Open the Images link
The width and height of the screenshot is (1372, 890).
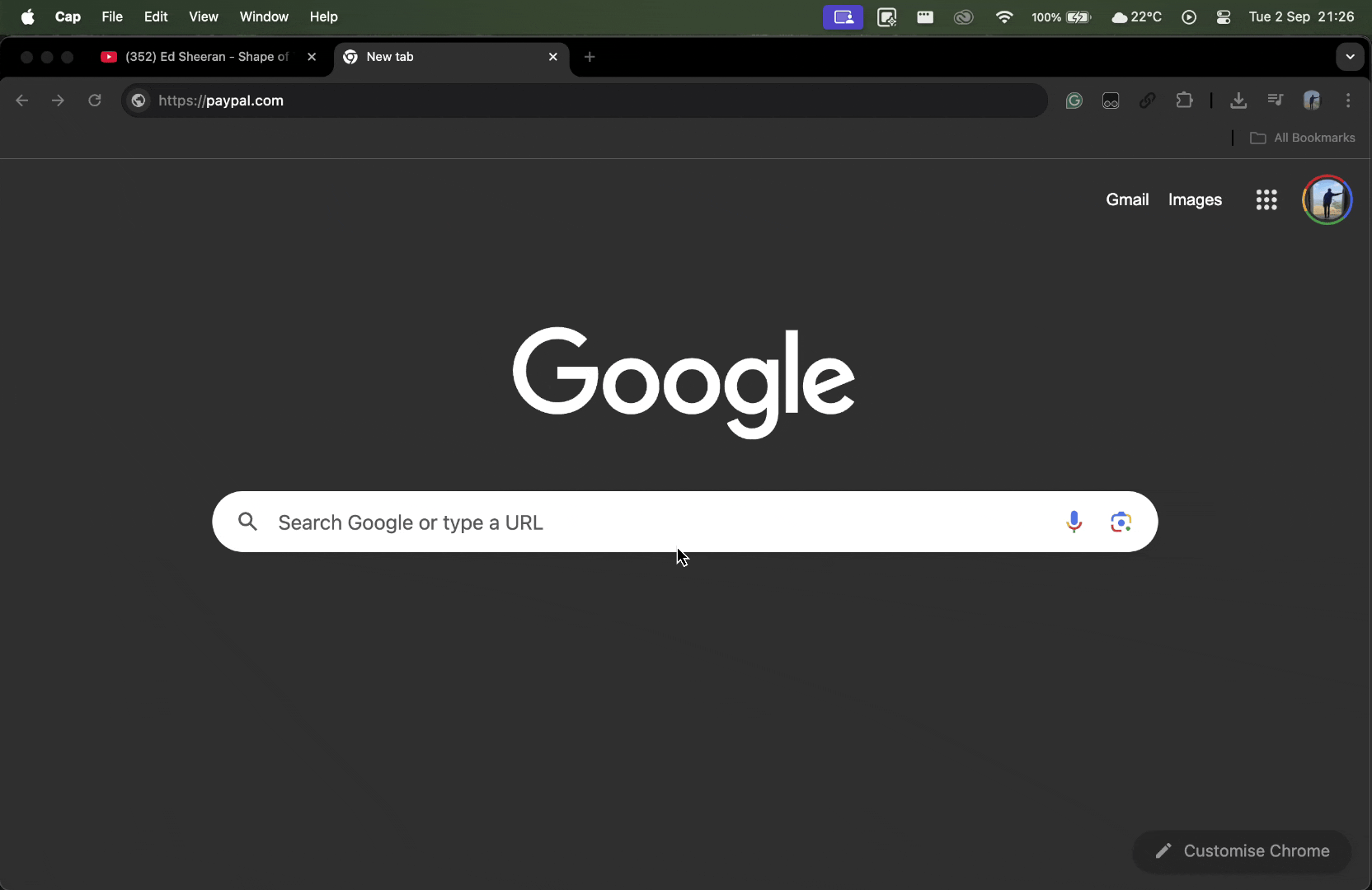[x=1195, y=199]
